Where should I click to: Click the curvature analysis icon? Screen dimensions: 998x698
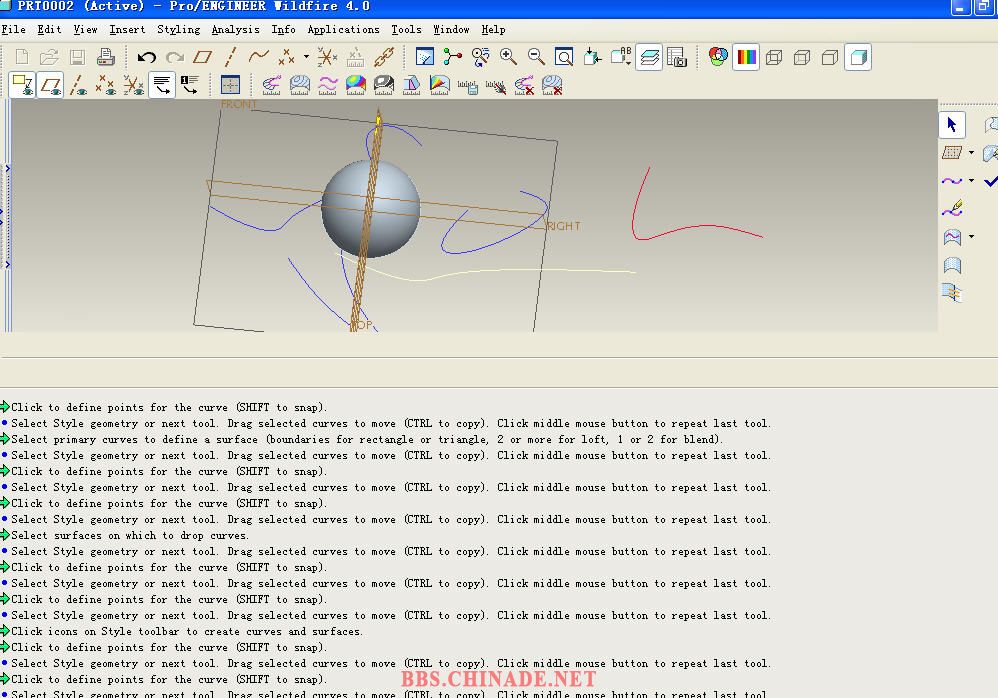[272, 85]
